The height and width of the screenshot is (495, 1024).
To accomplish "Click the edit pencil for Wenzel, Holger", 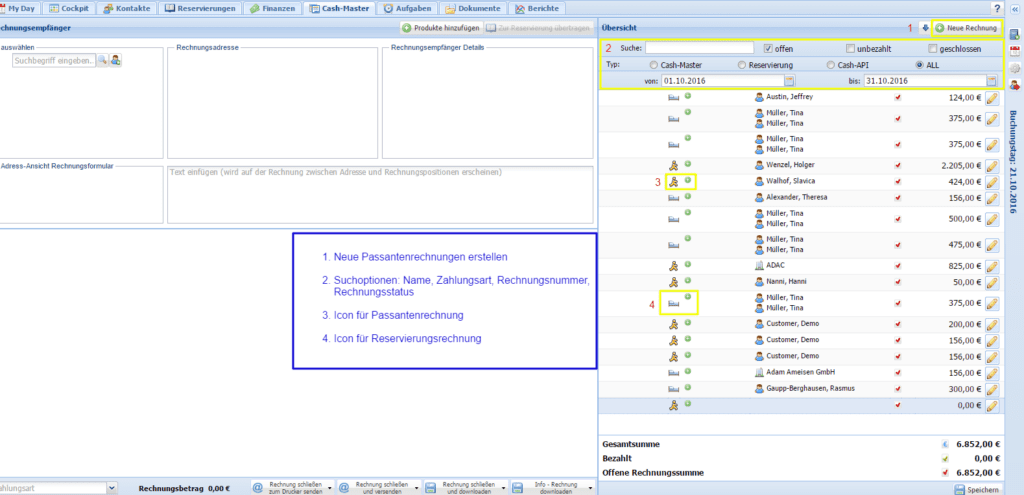I will tap(992, 164).
